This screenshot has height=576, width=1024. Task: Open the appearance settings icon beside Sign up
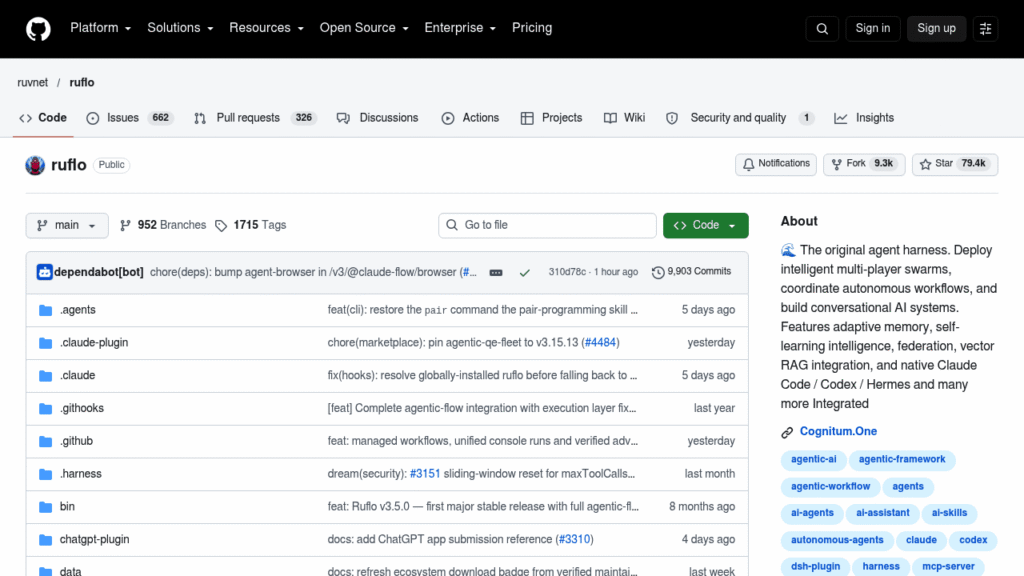coord(985,29)
